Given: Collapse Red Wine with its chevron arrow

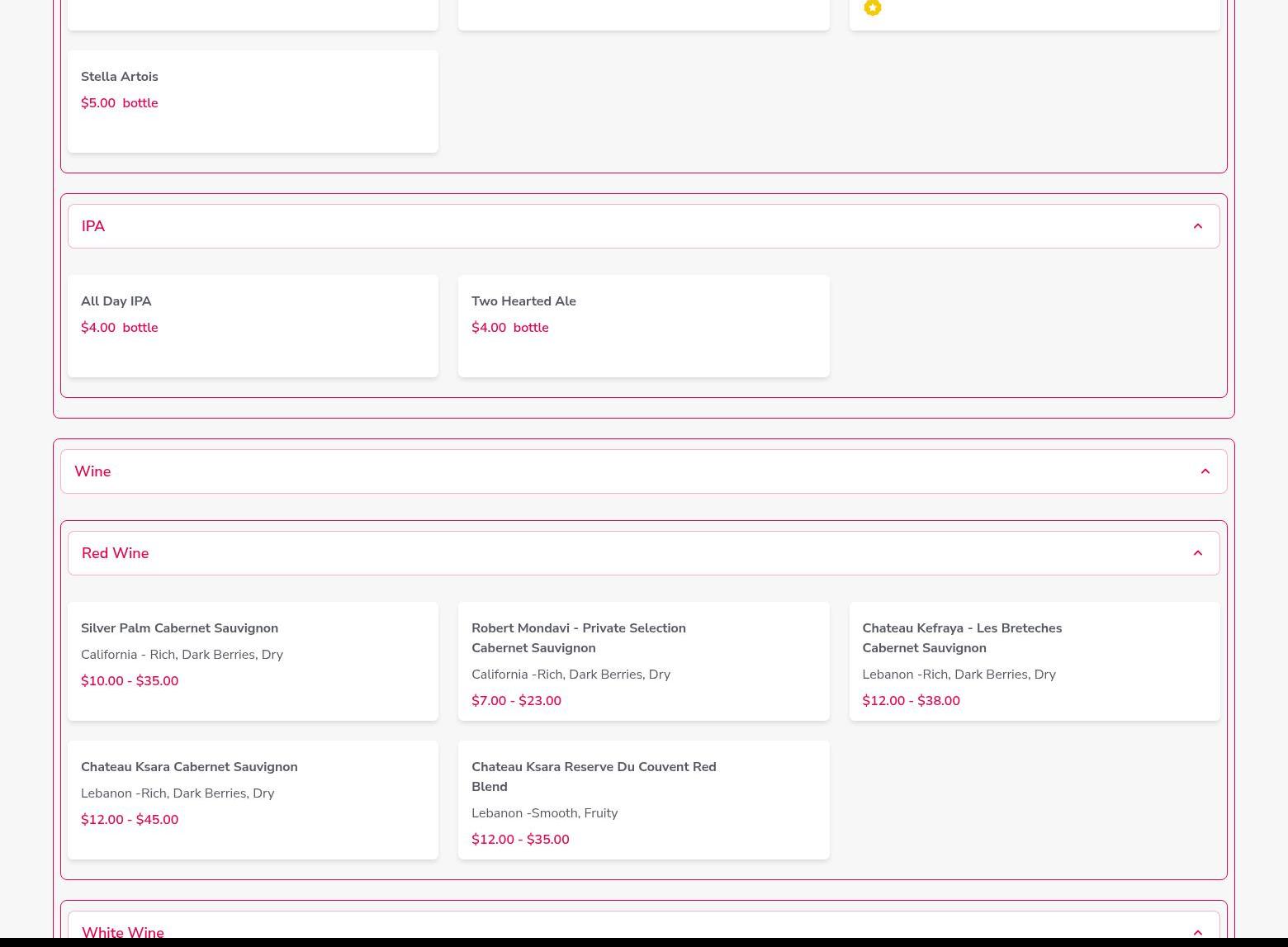Looking at the screenshot, I should coord(1197,553).
